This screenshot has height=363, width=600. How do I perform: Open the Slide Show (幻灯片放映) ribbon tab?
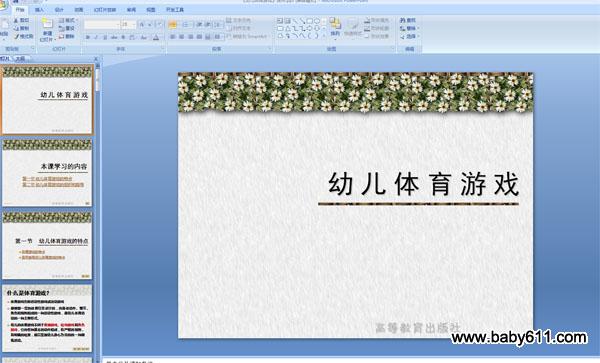(105, 10)
